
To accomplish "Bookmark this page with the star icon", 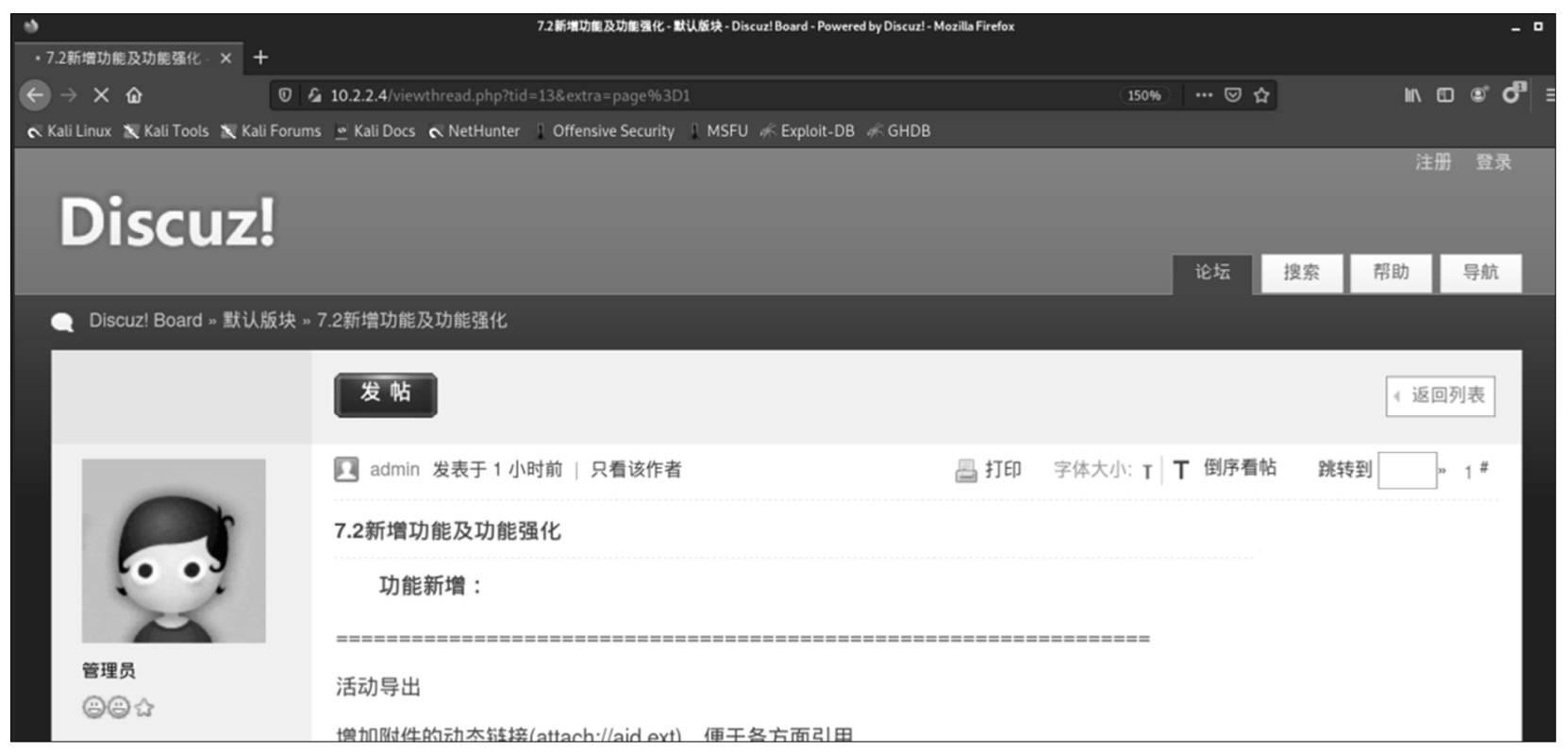I will pos(1261,95).
